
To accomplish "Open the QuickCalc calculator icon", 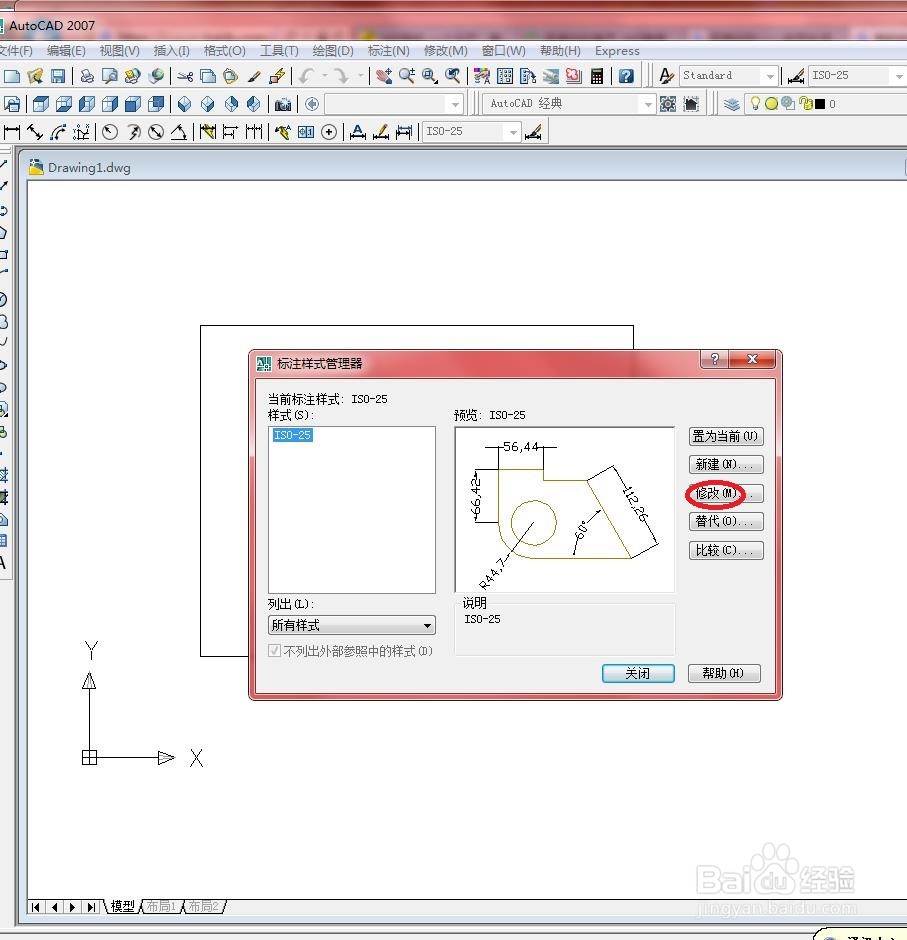I will pyautogui.click(x=597, y=76).
